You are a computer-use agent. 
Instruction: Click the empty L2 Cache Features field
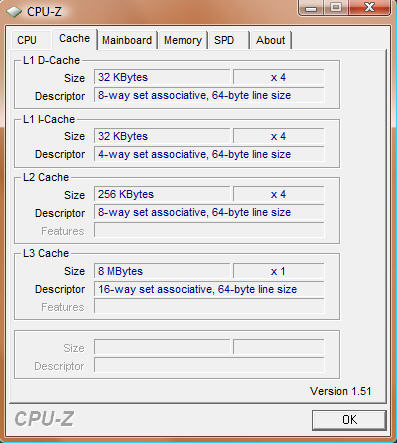coord(209,230)
